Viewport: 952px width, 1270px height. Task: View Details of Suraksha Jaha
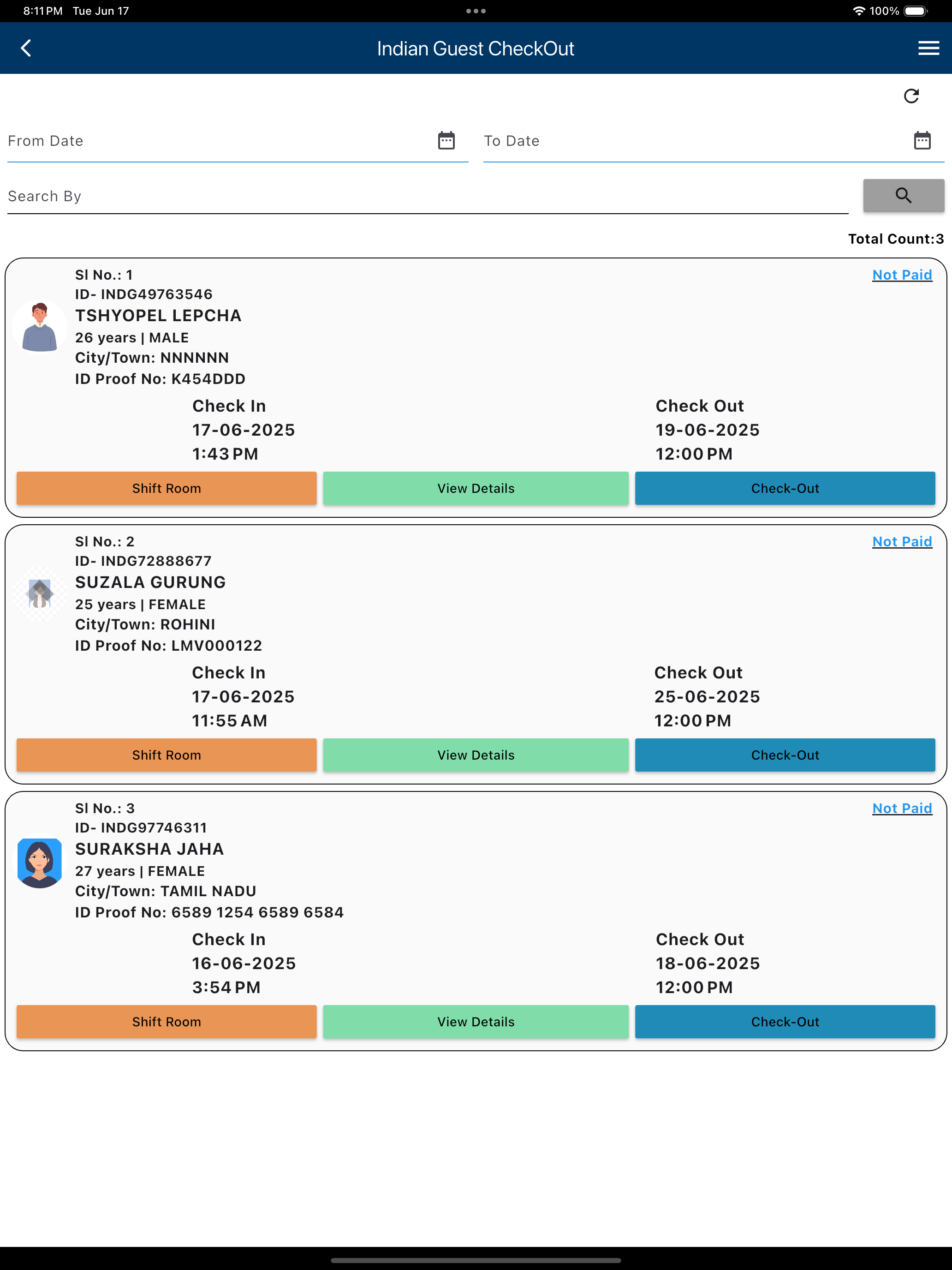(x=476, y=1022)
